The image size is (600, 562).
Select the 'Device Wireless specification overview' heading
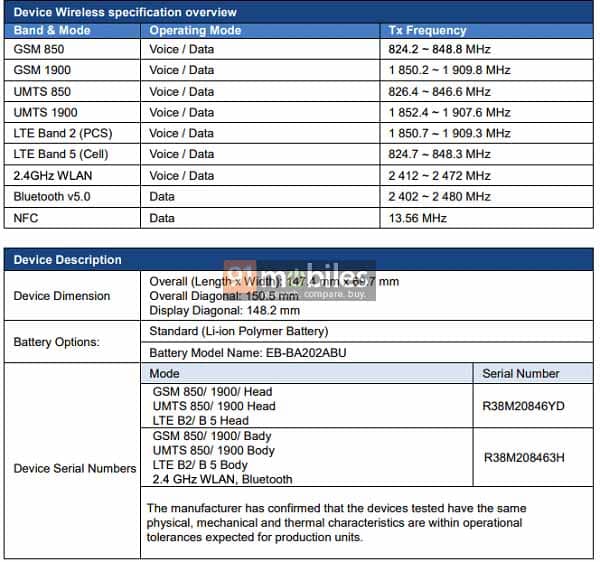[x=125, y=12]
